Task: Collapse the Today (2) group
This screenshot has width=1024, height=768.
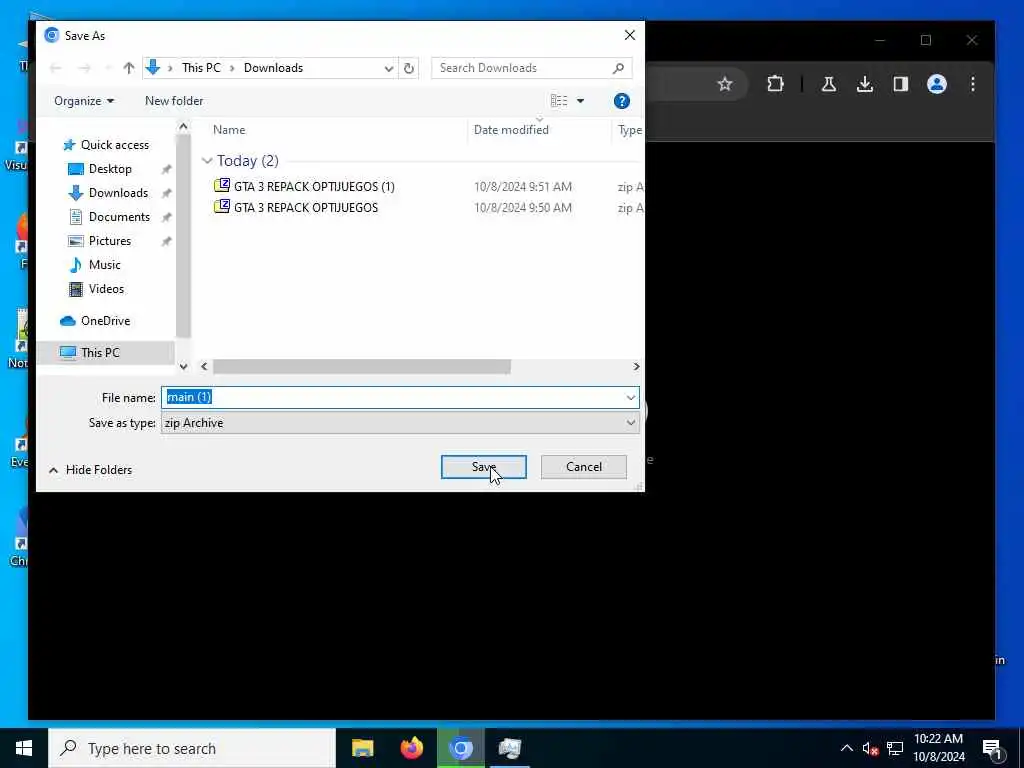Action: tap(207, 161)
